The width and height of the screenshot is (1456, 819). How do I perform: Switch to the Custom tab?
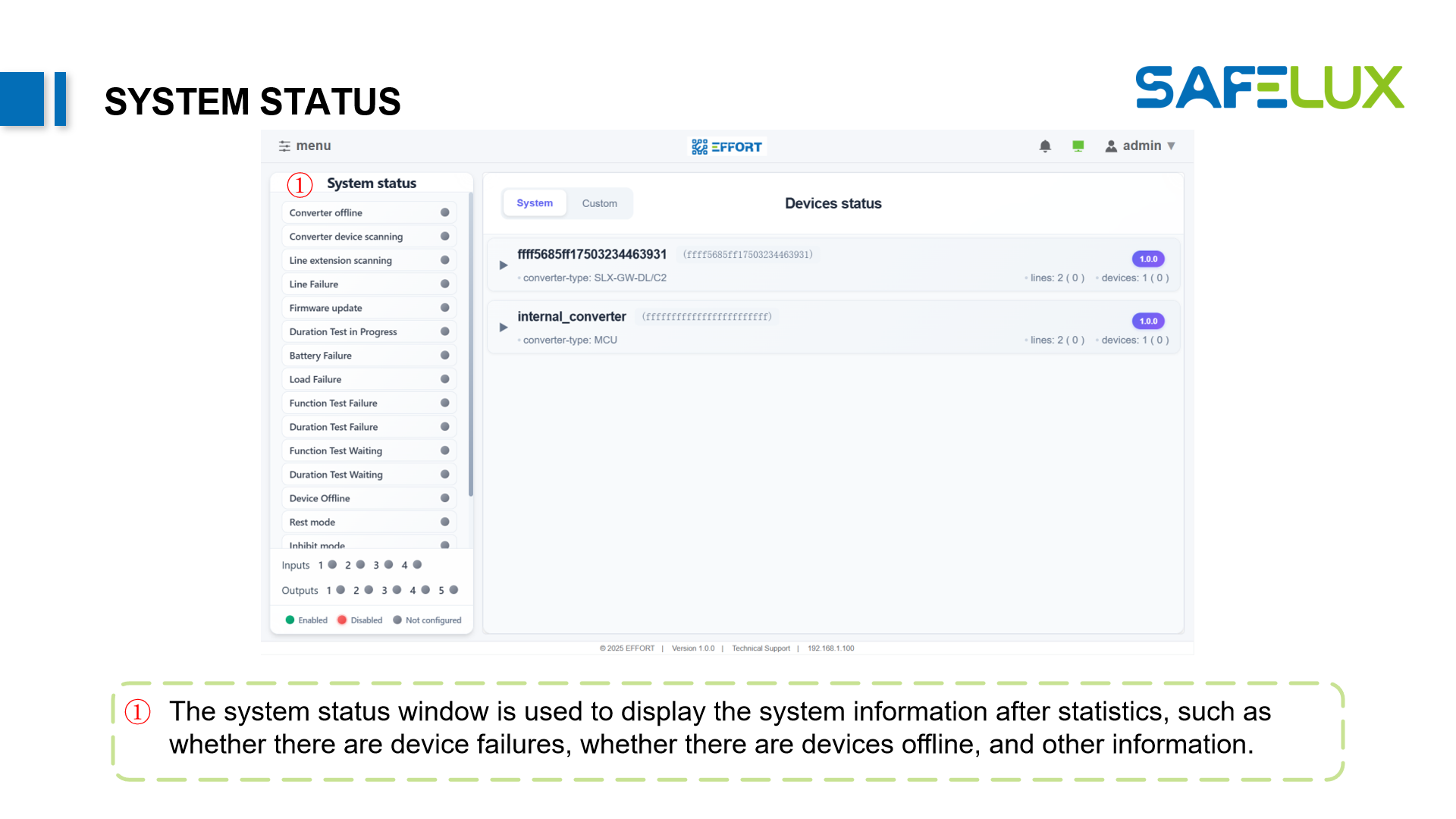coord(599,203)
